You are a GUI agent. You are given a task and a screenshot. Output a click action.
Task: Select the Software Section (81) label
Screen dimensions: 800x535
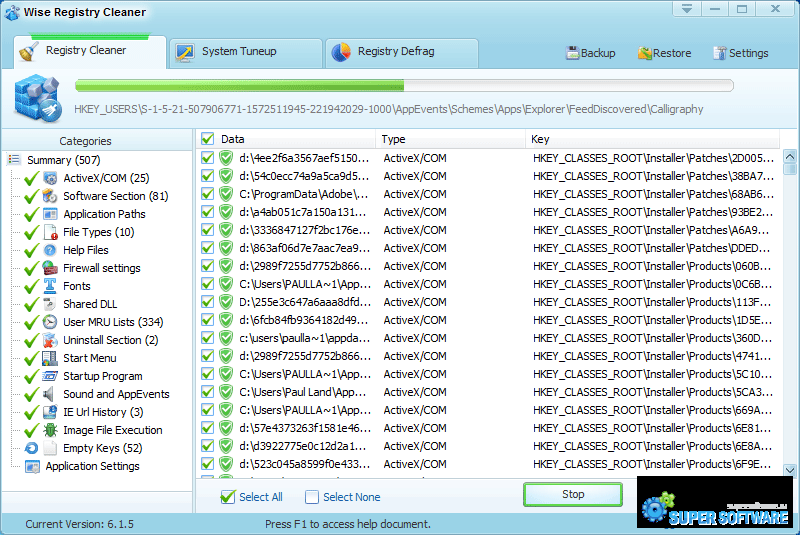pos(116,196)
